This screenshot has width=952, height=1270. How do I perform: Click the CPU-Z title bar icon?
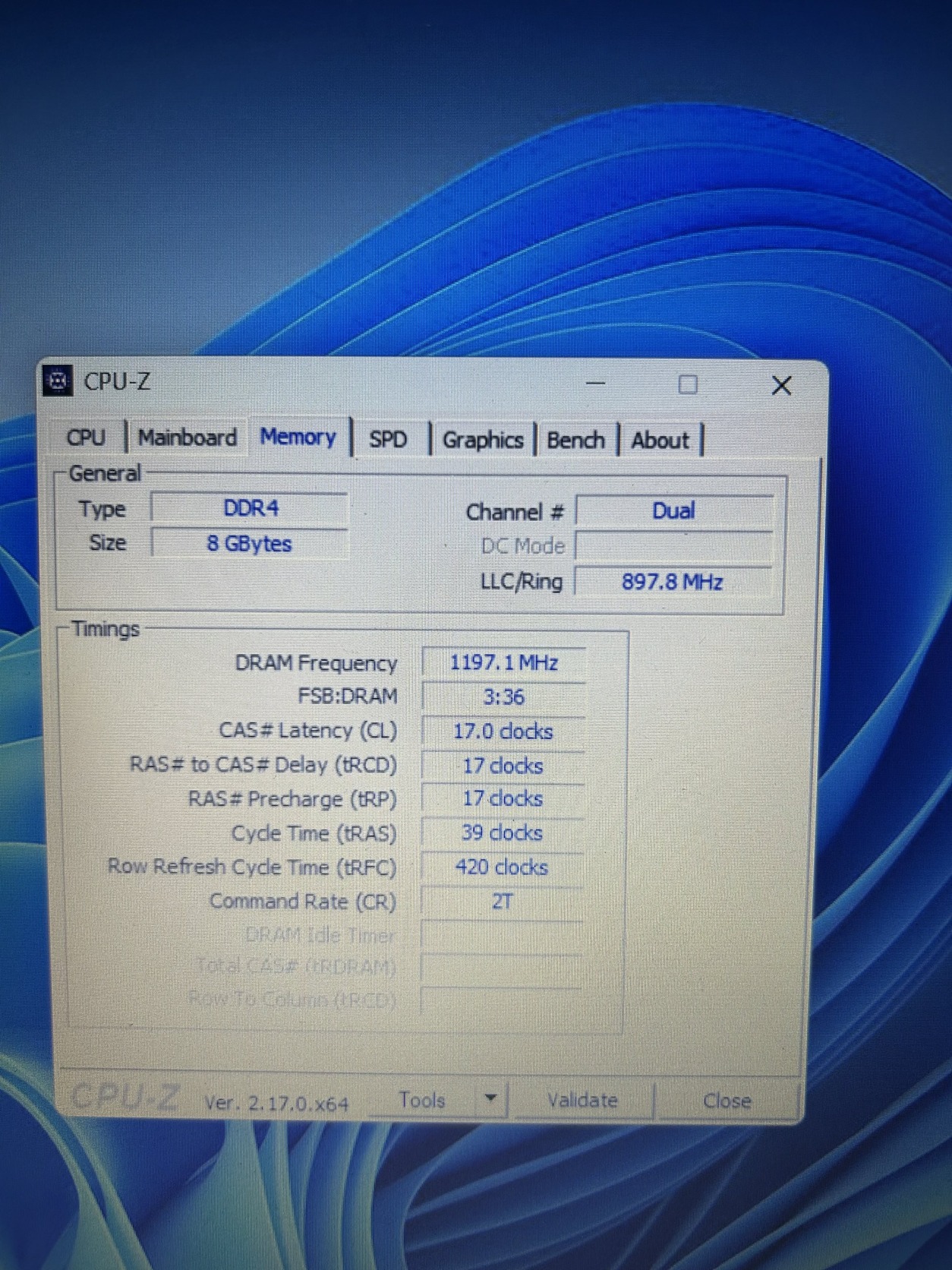(58, 381)
